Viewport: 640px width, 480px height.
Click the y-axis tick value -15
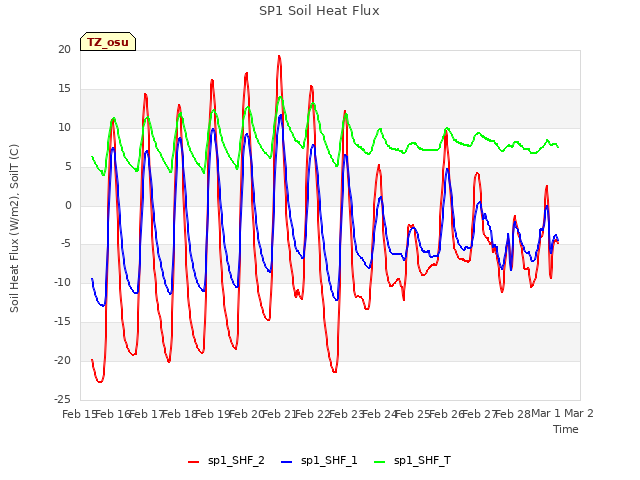(62, 322)
